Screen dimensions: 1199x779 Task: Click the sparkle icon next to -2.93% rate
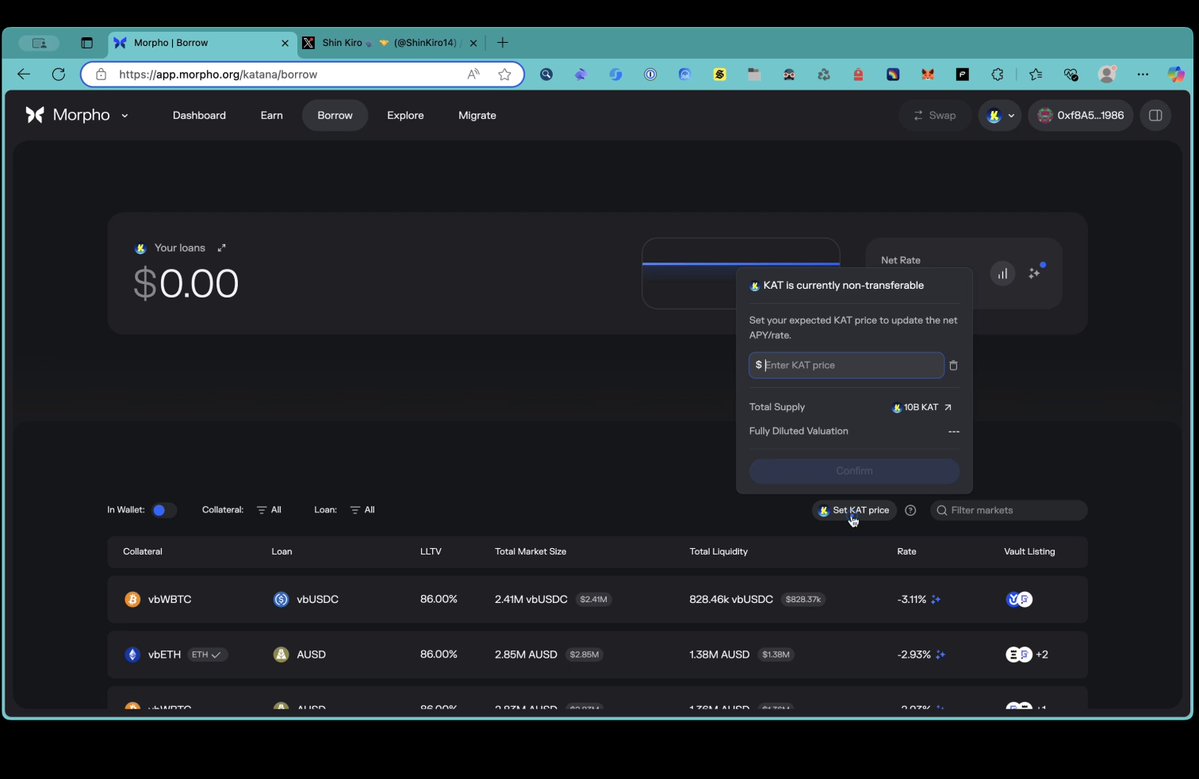(x=941, y=654)
